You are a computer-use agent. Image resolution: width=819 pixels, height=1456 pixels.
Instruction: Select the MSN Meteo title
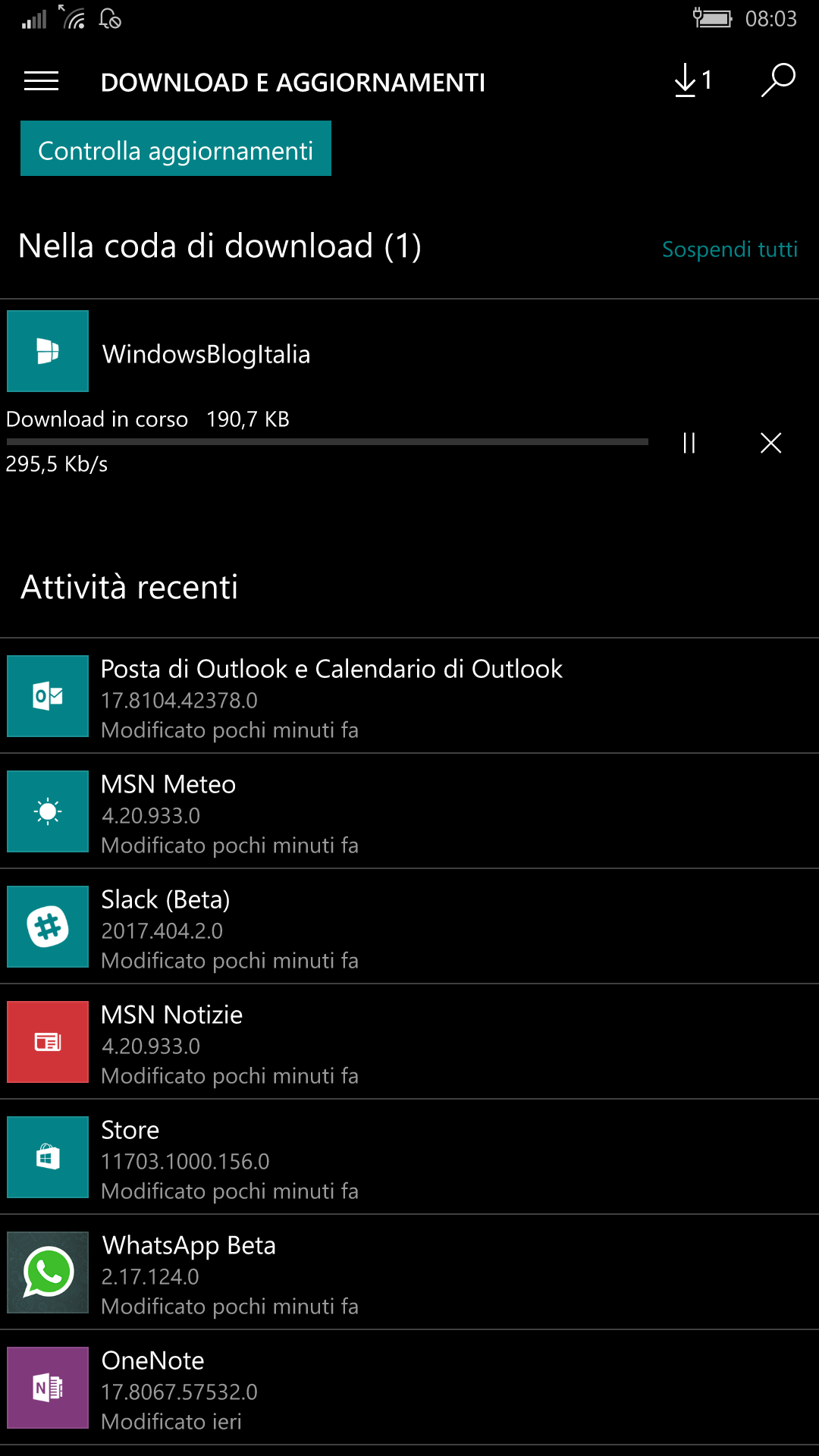(168, 784)
